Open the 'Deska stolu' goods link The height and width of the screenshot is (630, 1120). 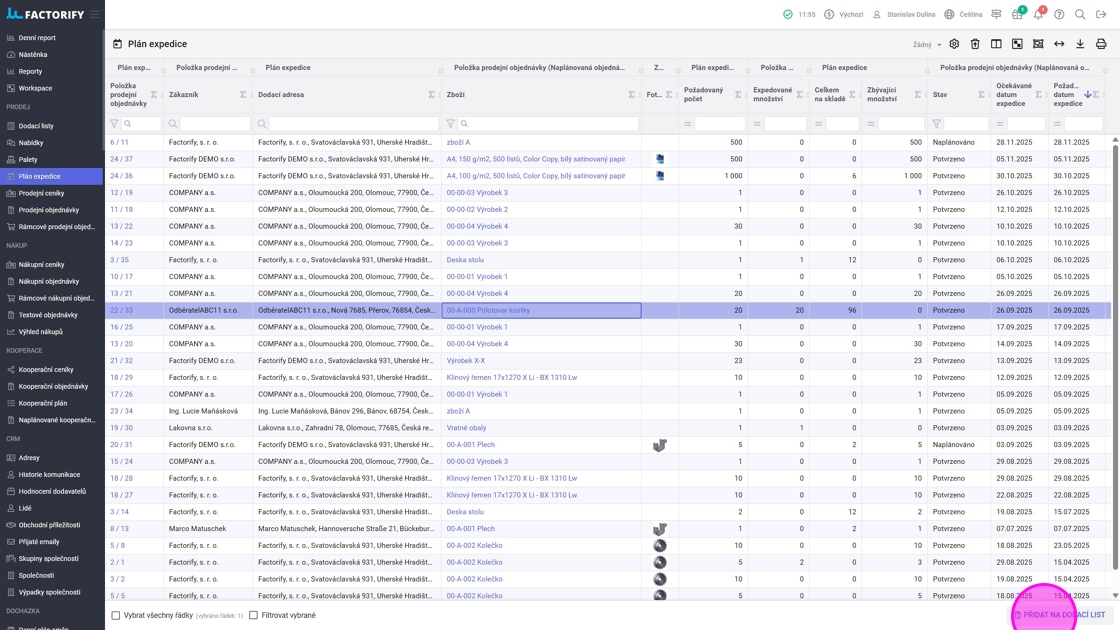coord(465,260)
